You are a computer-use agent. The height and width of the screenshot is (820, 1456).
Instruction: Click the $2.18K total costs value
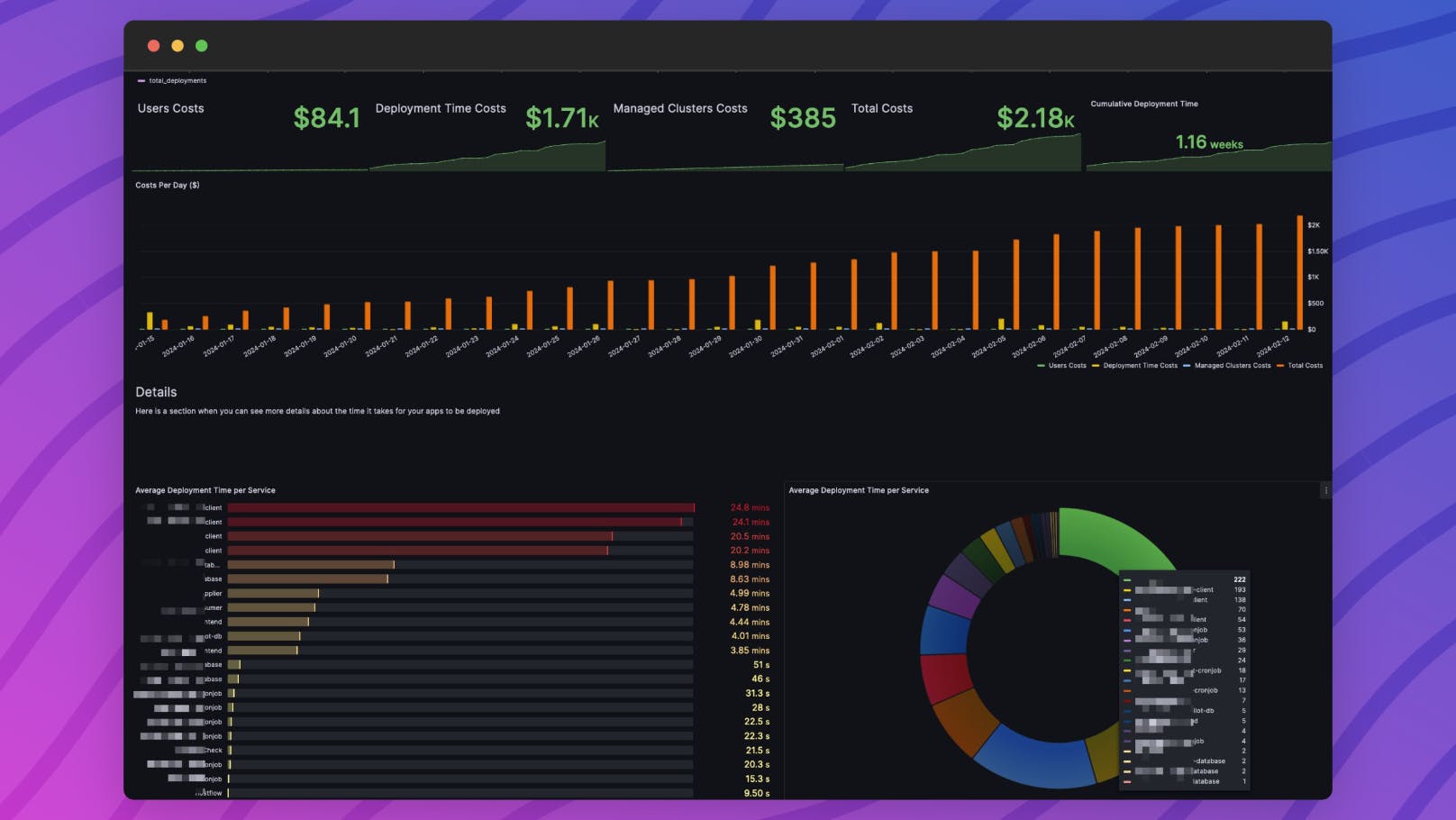[x=1035, y=118]
